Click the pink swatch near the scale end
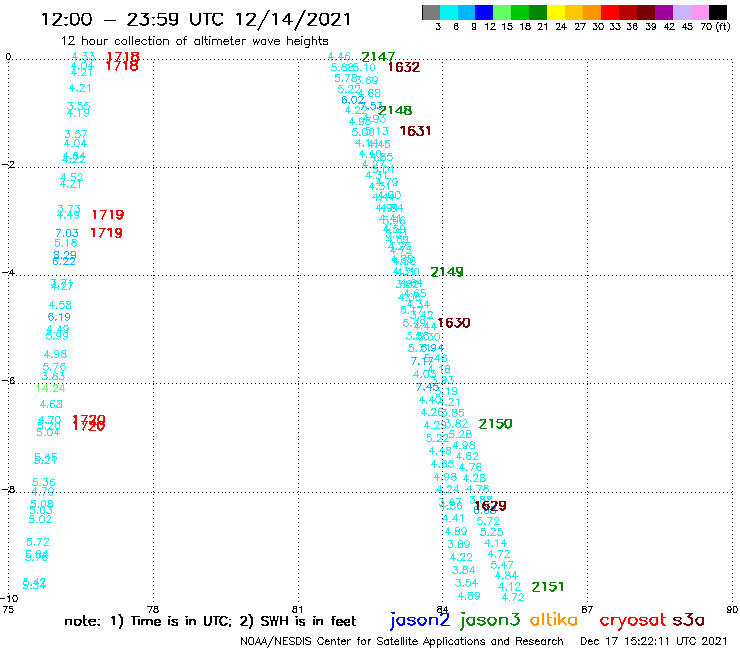Viewport: 740px width, 650px height. (x=699, y=13)
